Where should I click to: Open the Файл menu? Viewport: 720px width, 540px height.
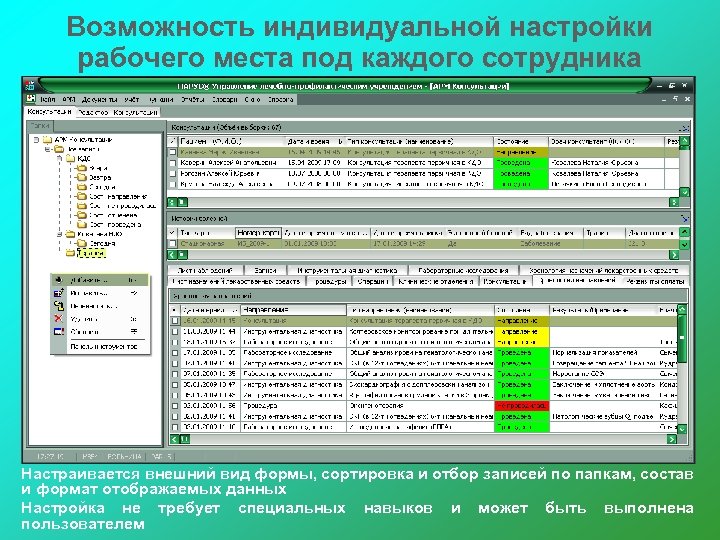tap(47, 99)
